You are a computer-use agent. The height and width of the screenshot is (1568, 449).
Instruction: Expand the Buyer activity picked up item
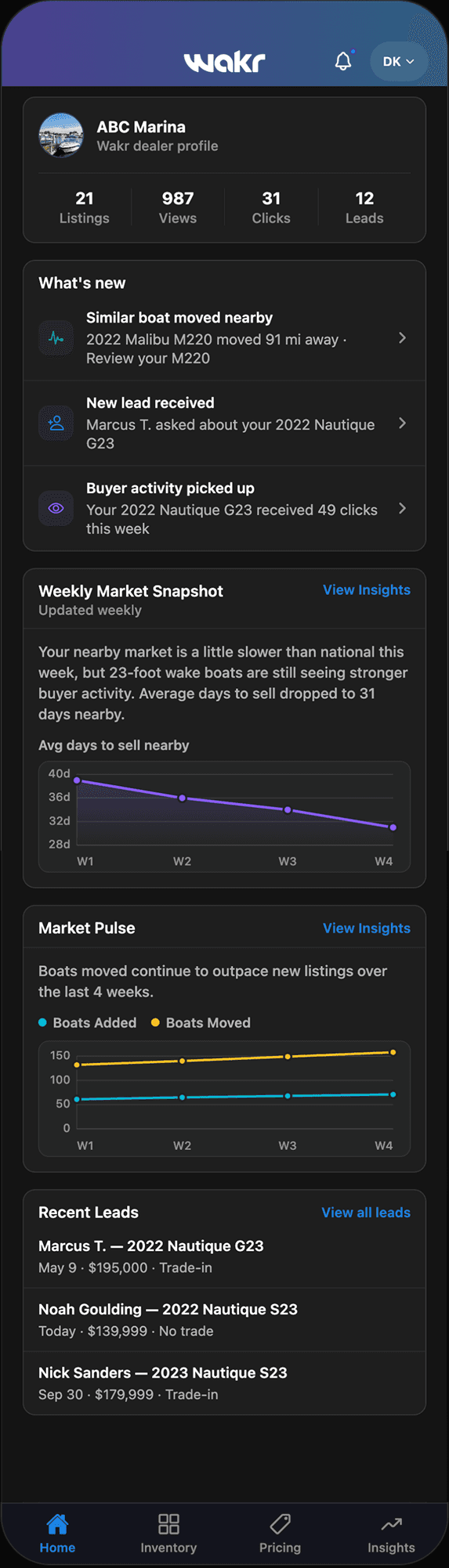coord(224,509)
